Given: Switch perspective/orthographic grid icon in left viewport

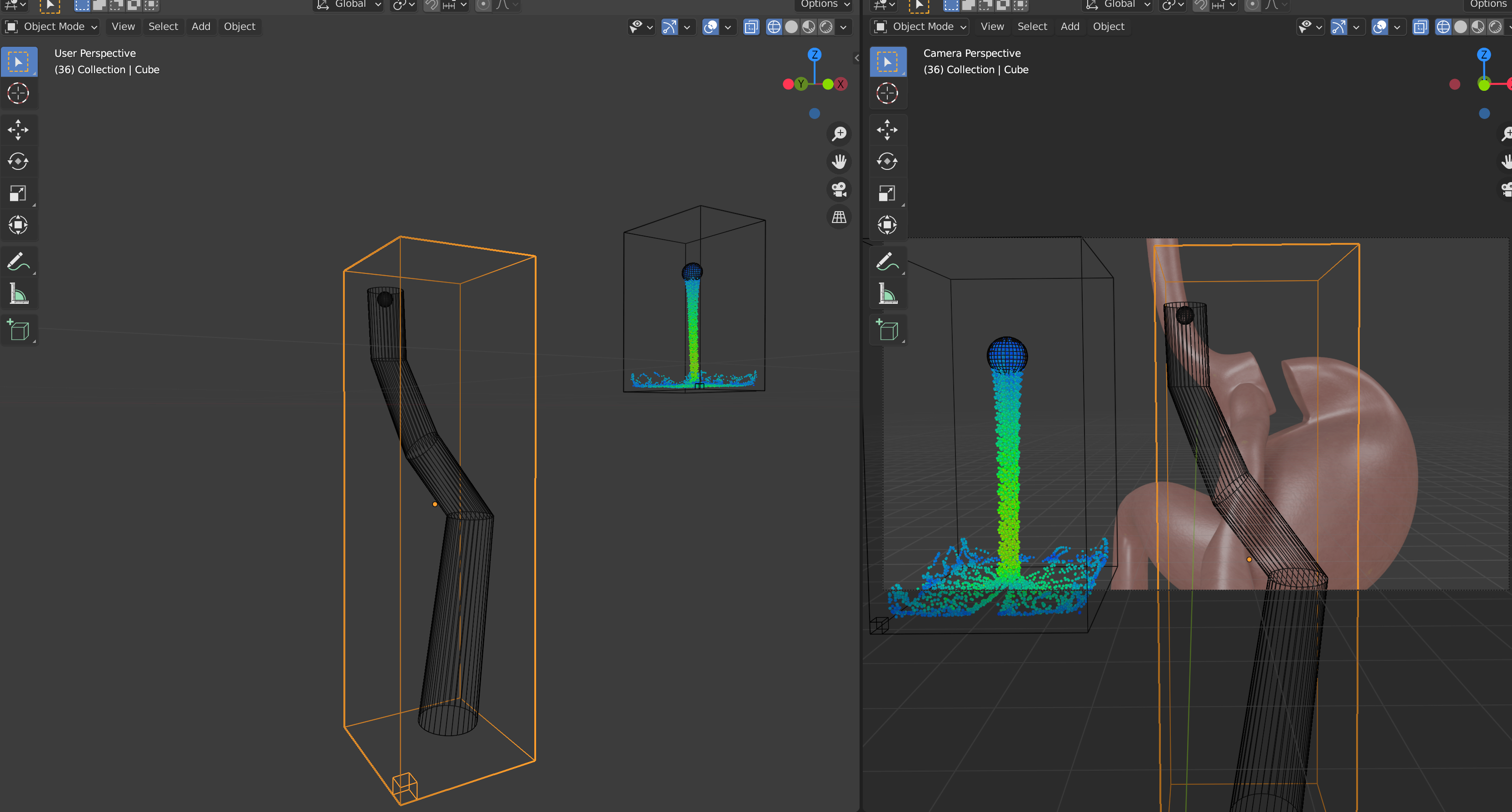Looking at the screenshot, I should pyautogui.click(x=839, y=217).
